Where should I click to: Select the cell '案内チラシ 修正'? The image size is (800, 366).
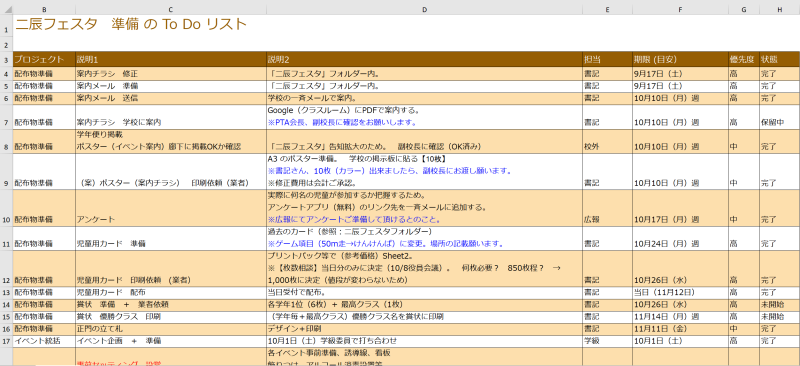click(171, 73)
